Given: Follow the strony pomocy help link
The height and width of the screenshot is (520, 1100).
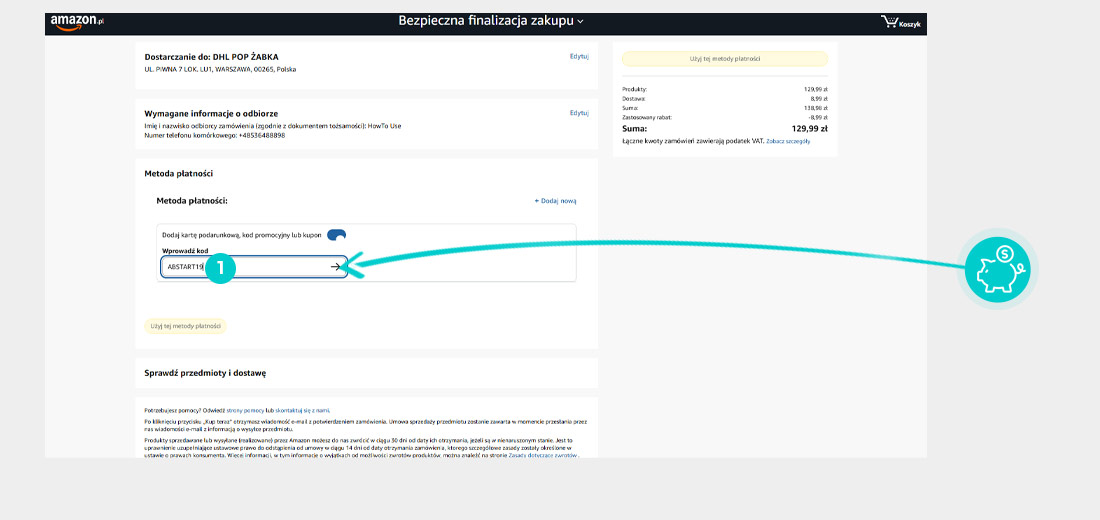Looking at the screenshot, I should coord(246,410).
